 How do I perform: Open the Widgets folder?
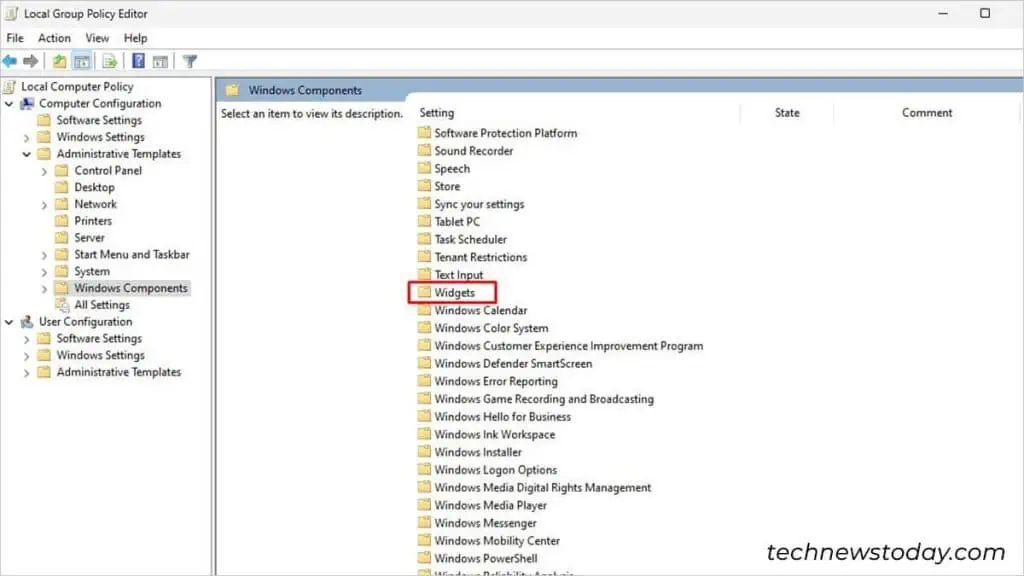pos(456,292)
